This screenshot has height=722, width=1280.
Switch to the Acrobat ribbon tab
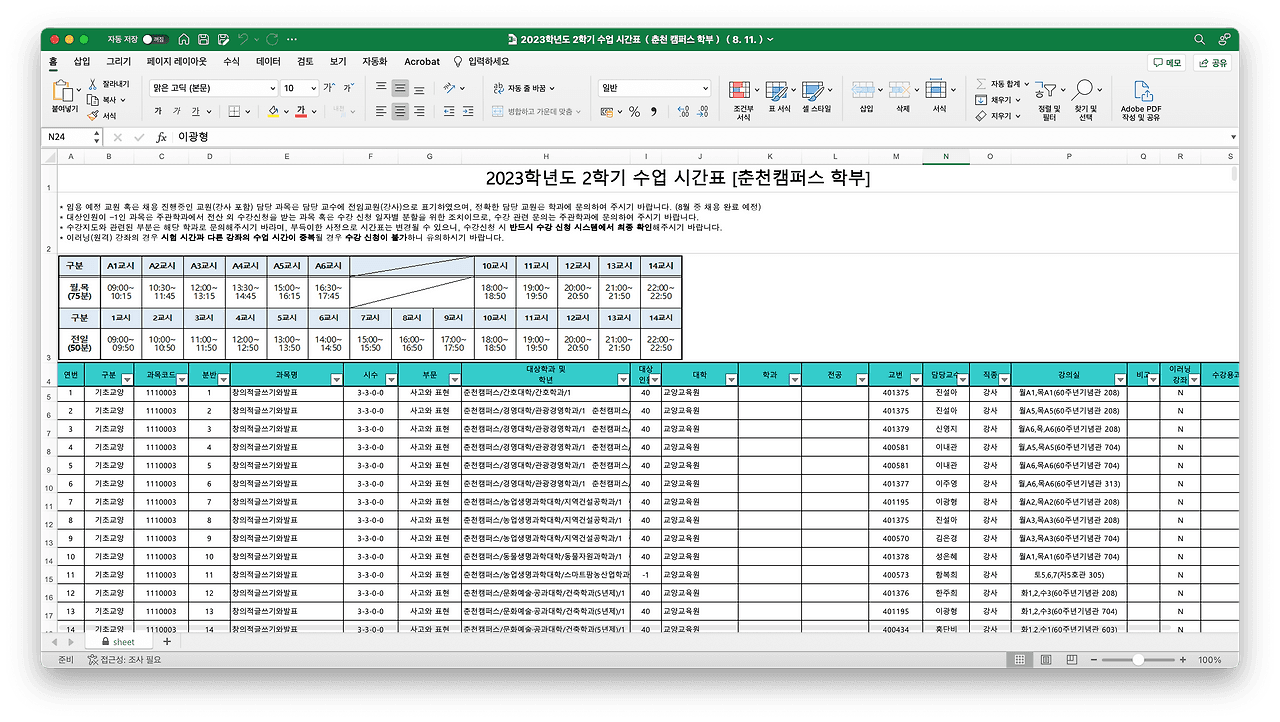pos(421,61)
